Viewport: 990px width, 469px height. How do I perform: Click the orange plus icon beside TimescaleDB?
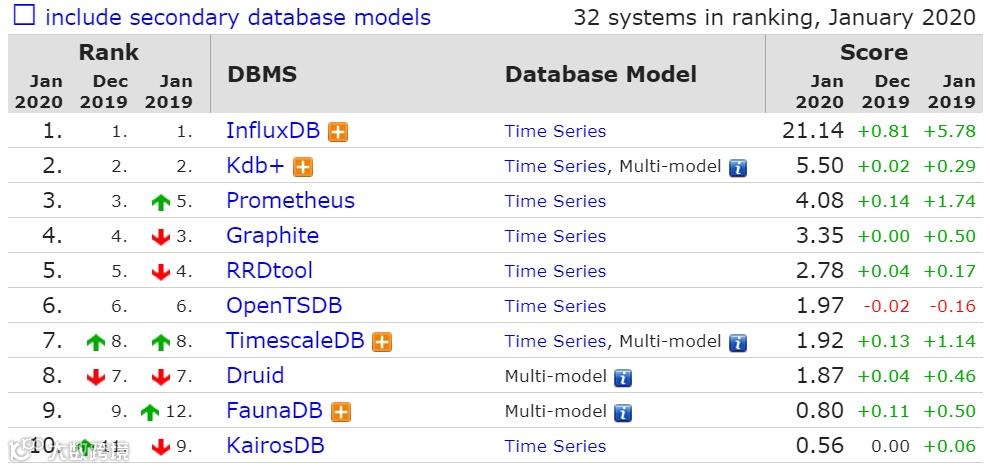pos(381,342)
